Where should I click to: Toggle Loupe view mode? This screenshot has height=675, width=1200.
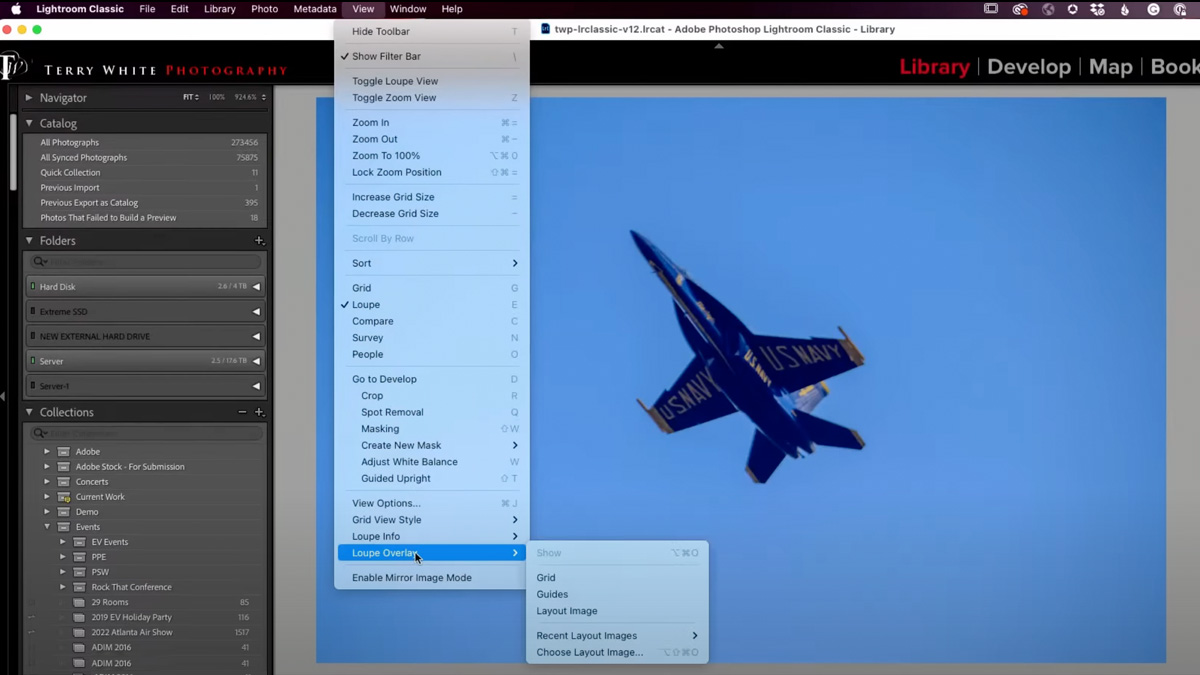(367, 304)
